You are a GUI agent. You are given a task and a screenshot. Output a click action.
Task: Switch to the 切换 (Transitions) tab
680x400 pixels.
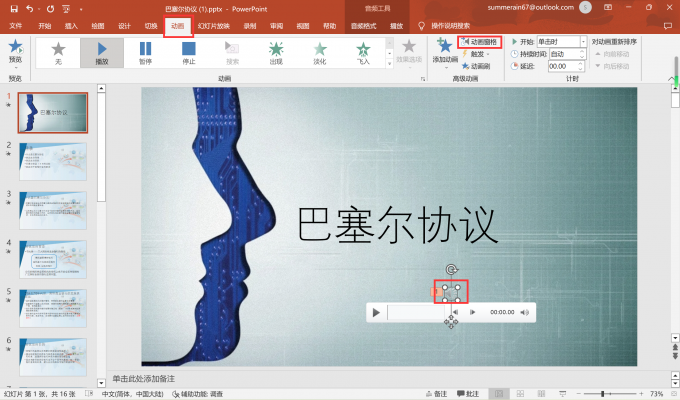point(150,26)
